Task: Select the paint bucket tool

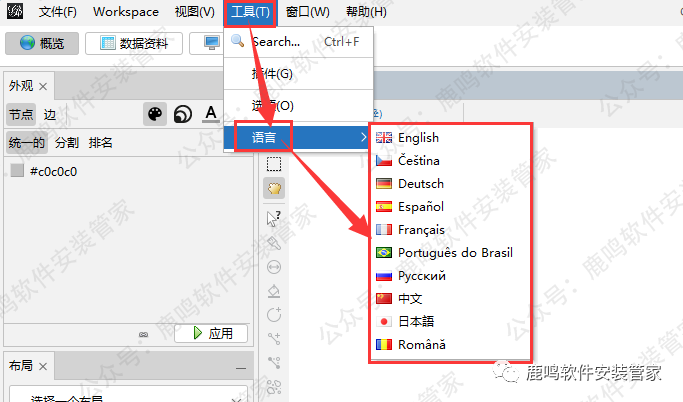Action: point(274,291)
